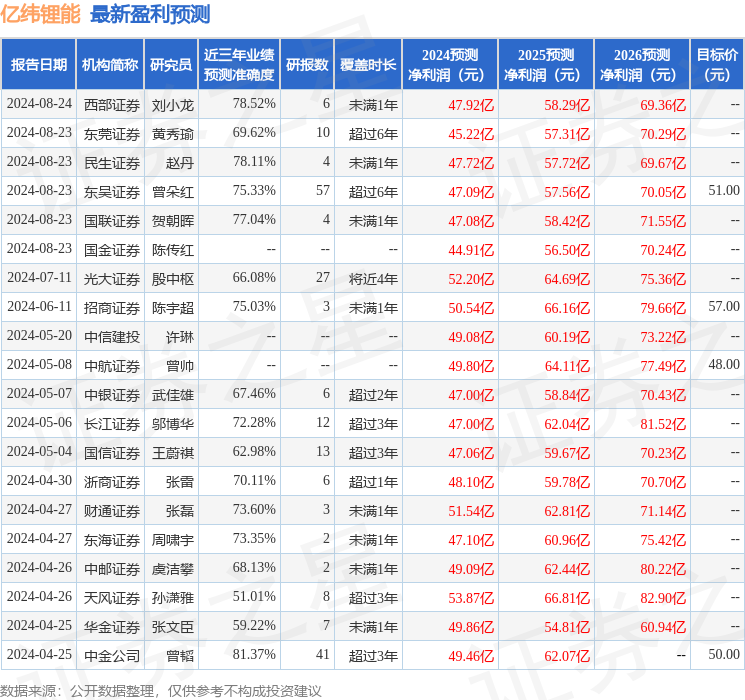This screenshot has height=700, width=745.
Task: Click the 2026预测净利润 header
Action: 642,65
